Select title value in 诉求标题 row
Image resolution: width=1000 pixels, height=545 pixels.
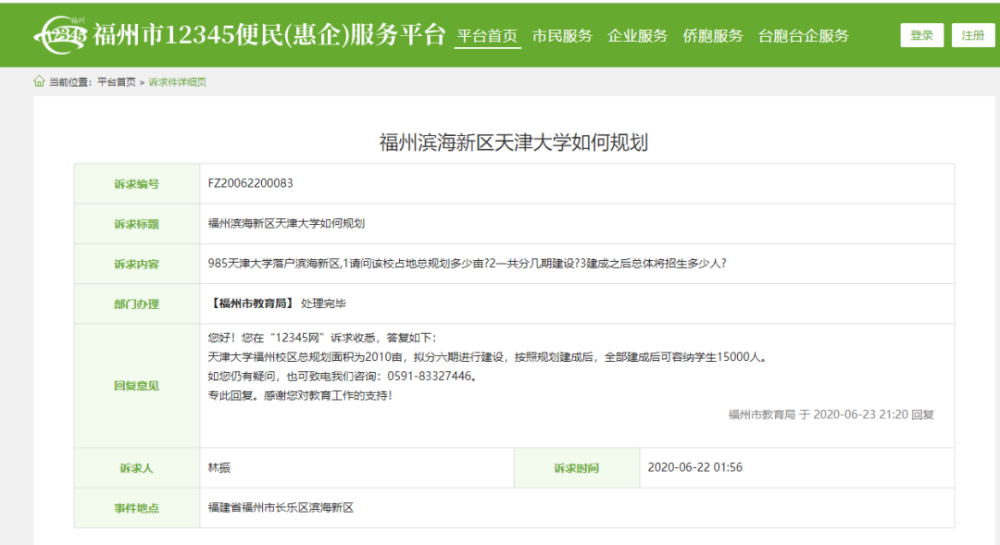[x=286, y=224]
